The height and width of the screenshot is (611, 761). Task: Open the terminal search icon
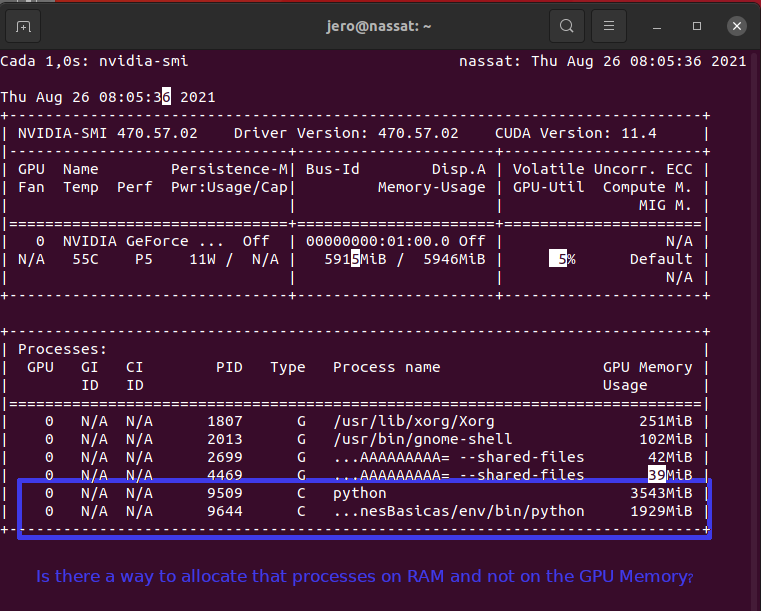567,25
